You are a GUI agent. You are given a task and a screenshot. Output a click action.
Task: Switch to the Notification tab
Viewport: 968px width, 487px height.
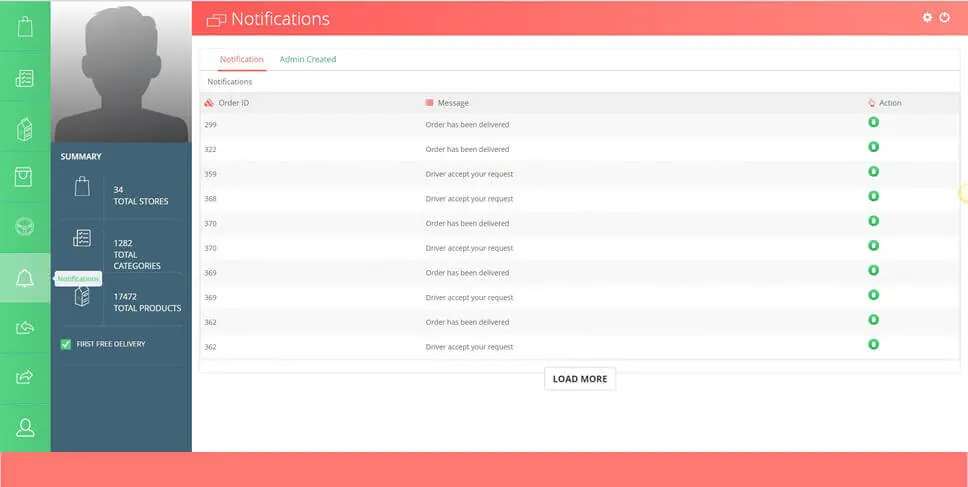coord(241,60)
